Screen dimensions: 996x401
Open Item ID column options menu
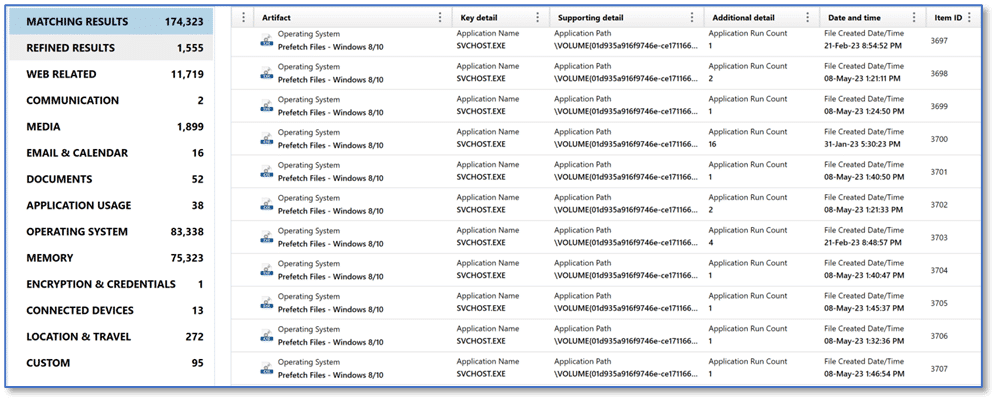pos(969,18)
